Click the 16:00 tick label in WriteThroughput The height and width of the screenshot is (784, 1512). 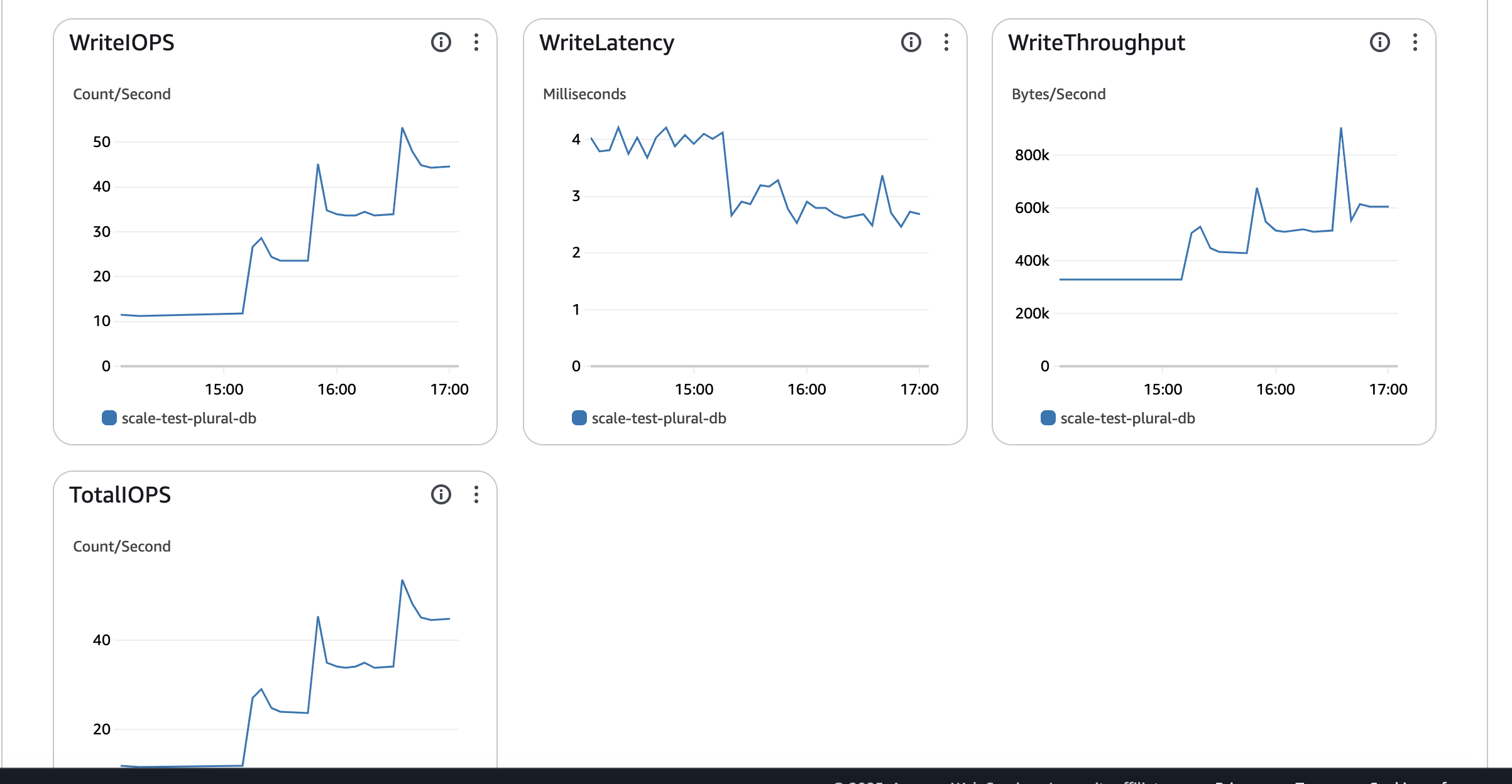[1276, 389]
